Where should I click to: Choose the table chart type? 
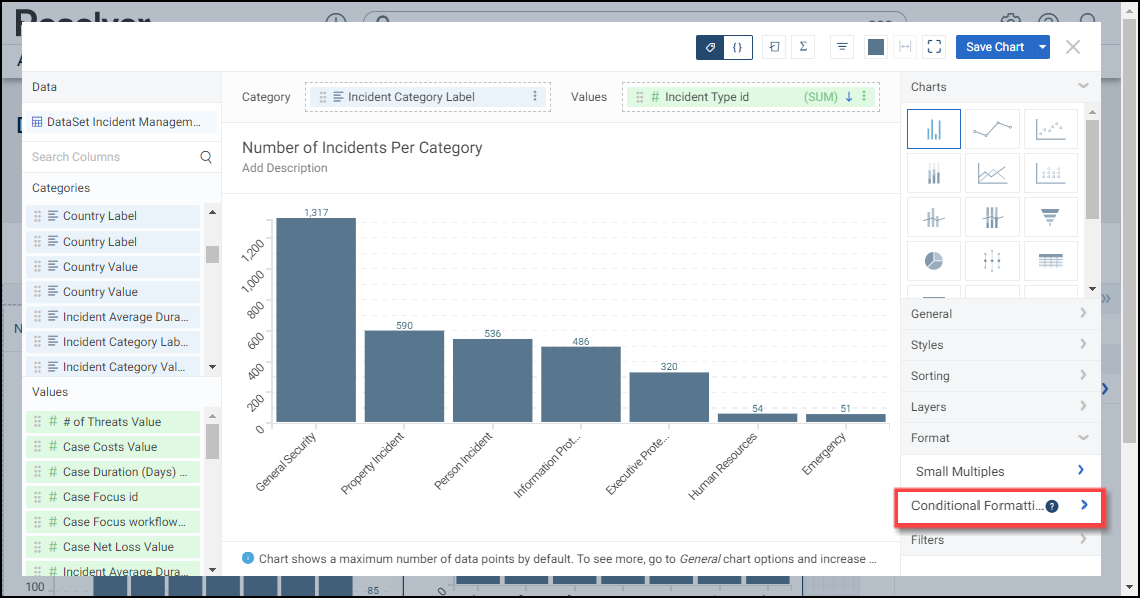click(1050, 260)
